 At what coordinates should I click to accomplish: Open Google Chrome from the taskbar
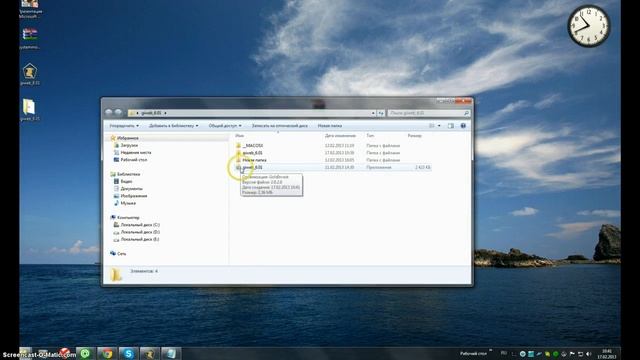[107, 353]
